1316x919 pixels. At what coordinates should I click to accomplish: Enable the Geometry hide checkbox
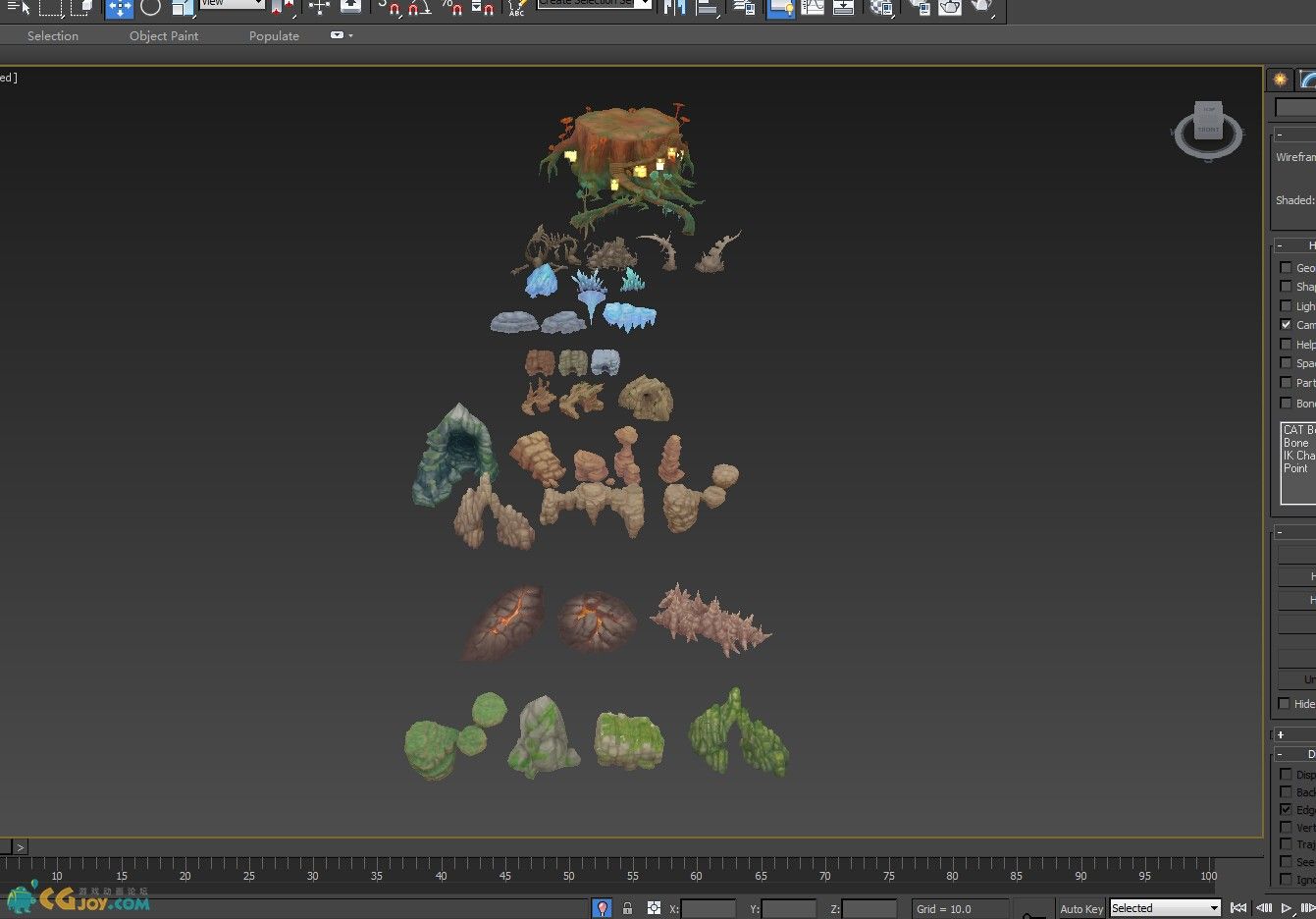1287,267
